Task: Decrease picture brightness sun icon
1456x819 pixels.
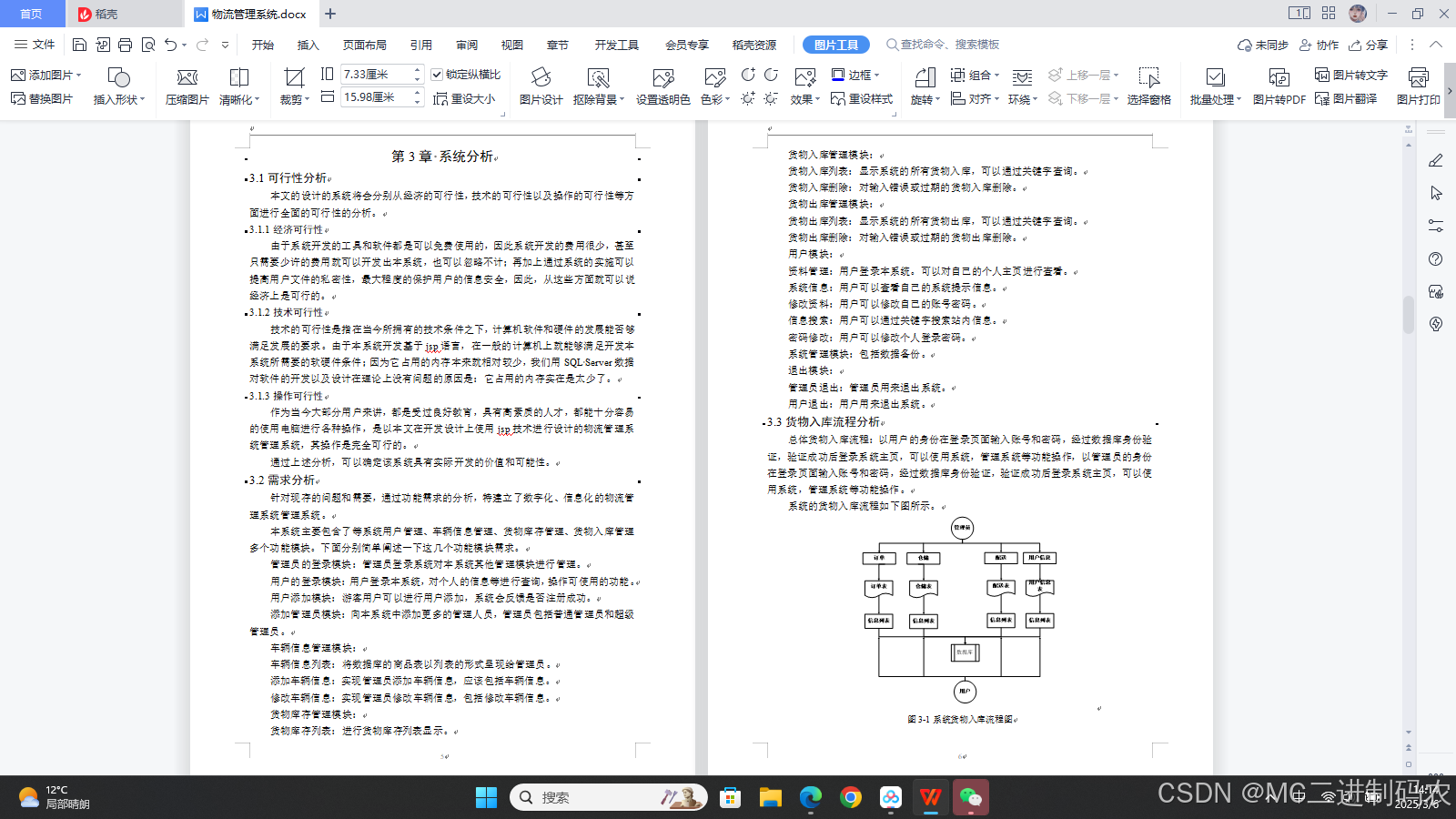Action: (x=771, y=98)
